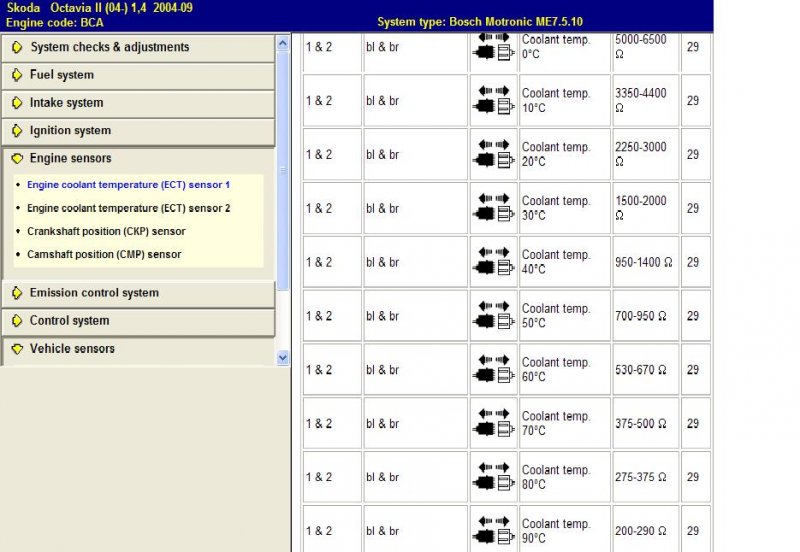This screenshot has height=552, width=800.
Task: Select the 700-950 Ω resistance cell
Action: 645,316
